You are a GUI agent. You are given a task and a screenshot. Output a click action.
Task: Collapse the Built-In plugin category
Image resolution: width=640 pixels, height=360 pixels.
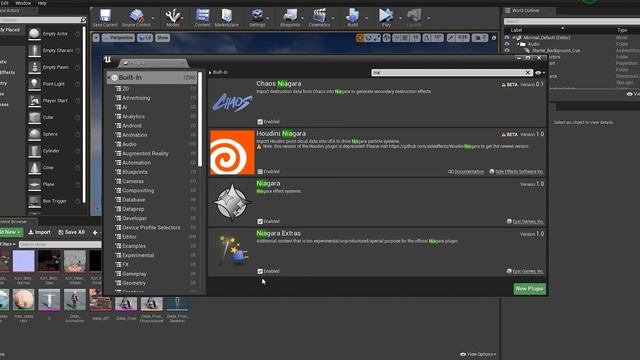(x=109, y=78)
